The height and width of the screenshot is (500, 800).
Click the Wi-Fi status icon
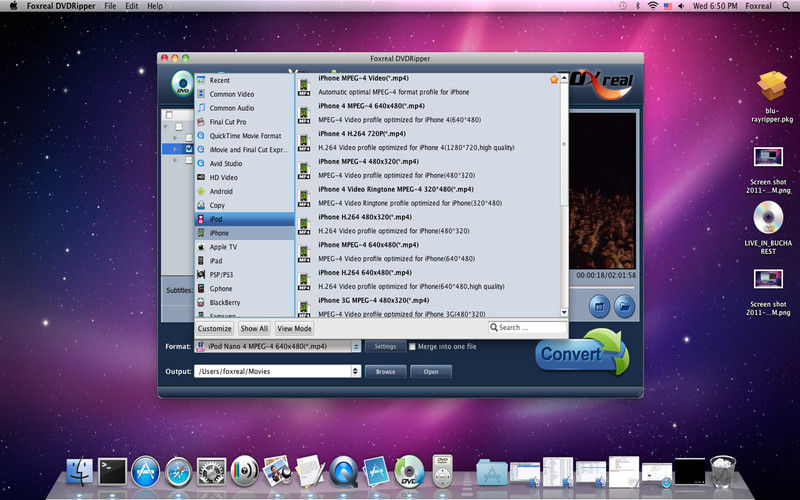[653, 6]
